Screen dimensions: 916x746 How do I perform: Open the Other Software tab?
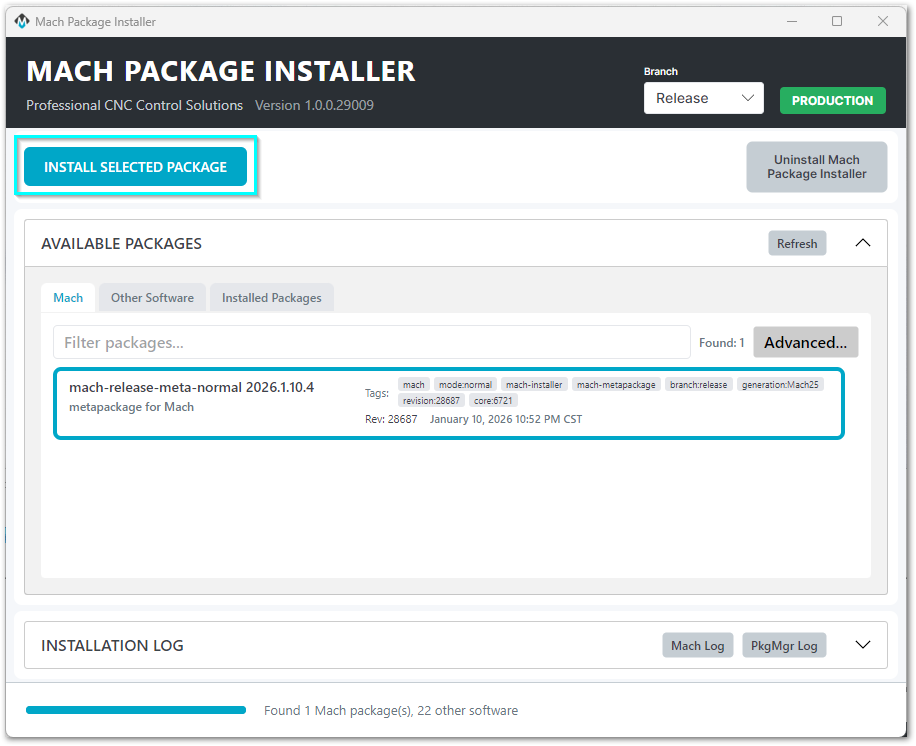(x=152, y=297)
